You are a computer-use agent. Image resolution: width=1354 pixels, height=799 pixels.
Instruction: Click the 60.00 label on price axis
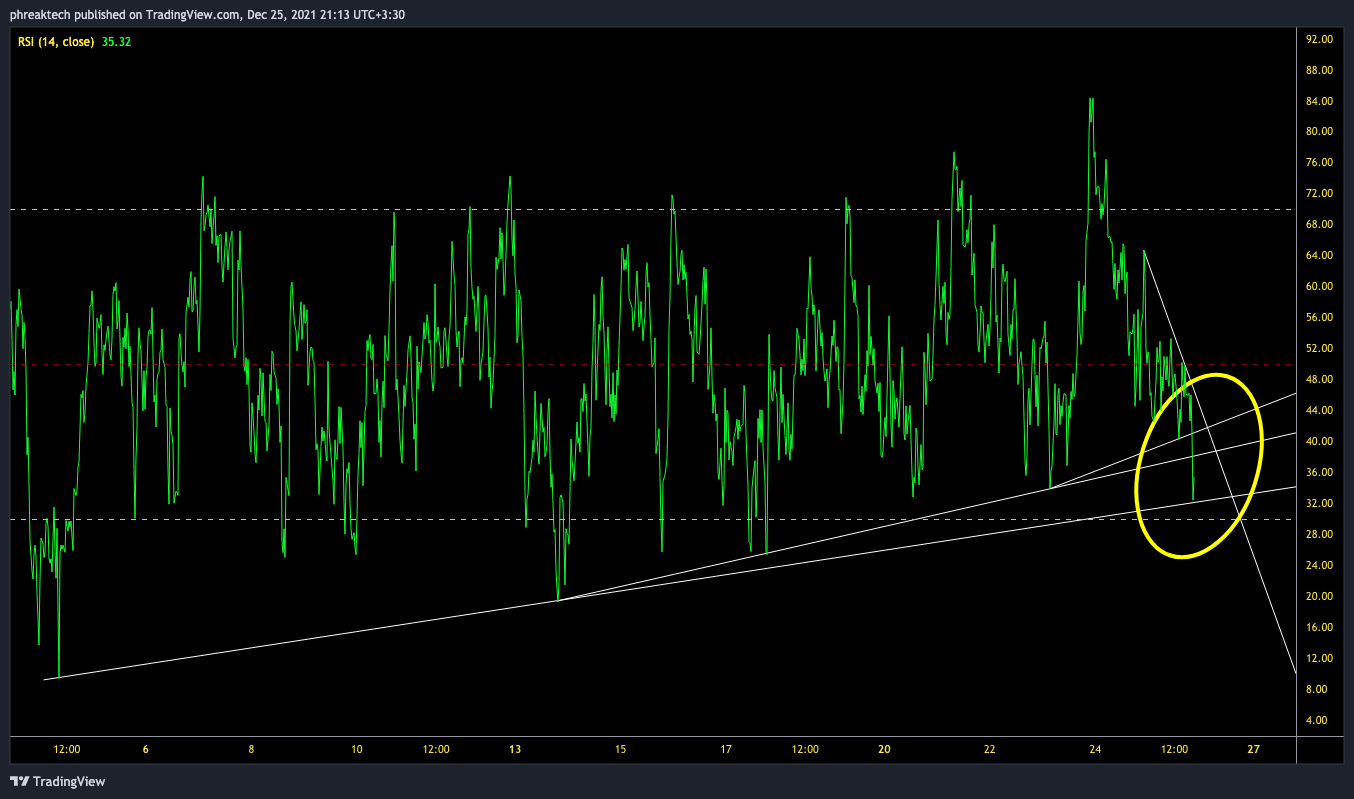1320,286
